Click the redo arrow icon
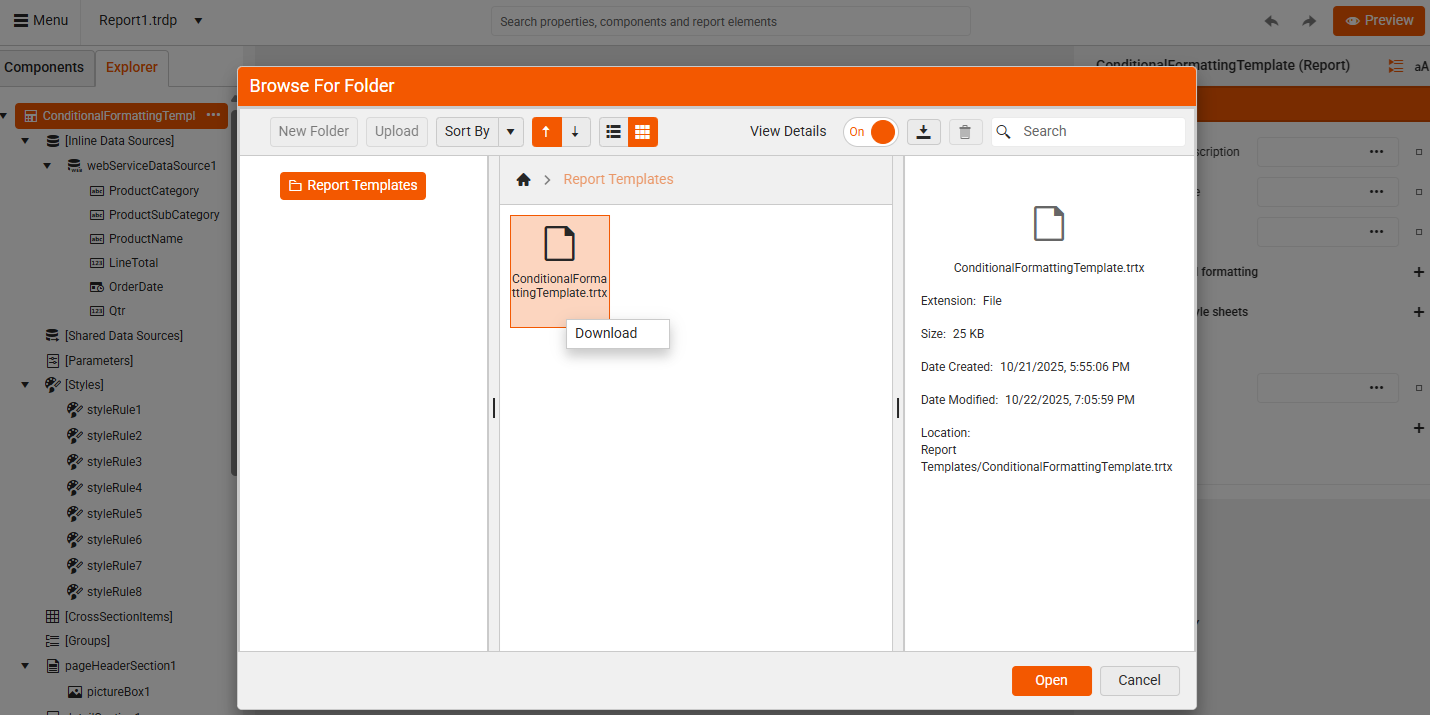1430x715 pixels. (x=1309, y=21)
